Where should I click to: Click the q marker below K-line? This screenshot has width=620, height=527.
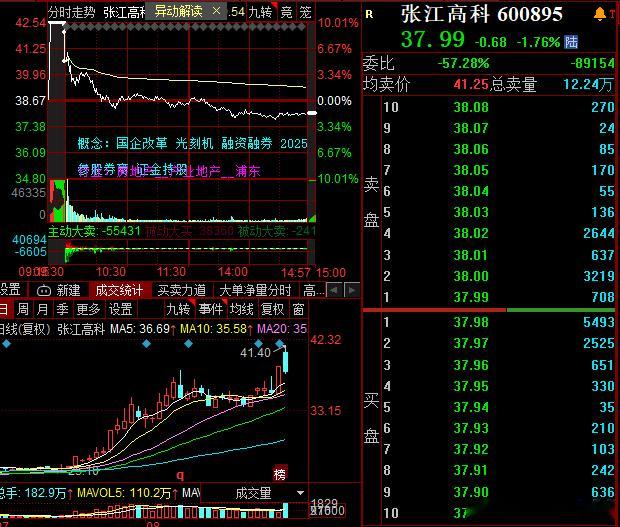[180, 475]
